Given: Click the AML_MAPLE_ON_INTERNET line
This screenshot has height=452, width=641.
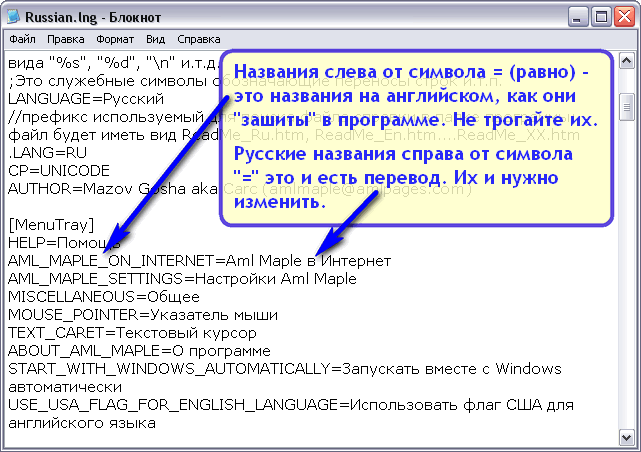Looking at the screenshot, I should click(x=199, y=261).
